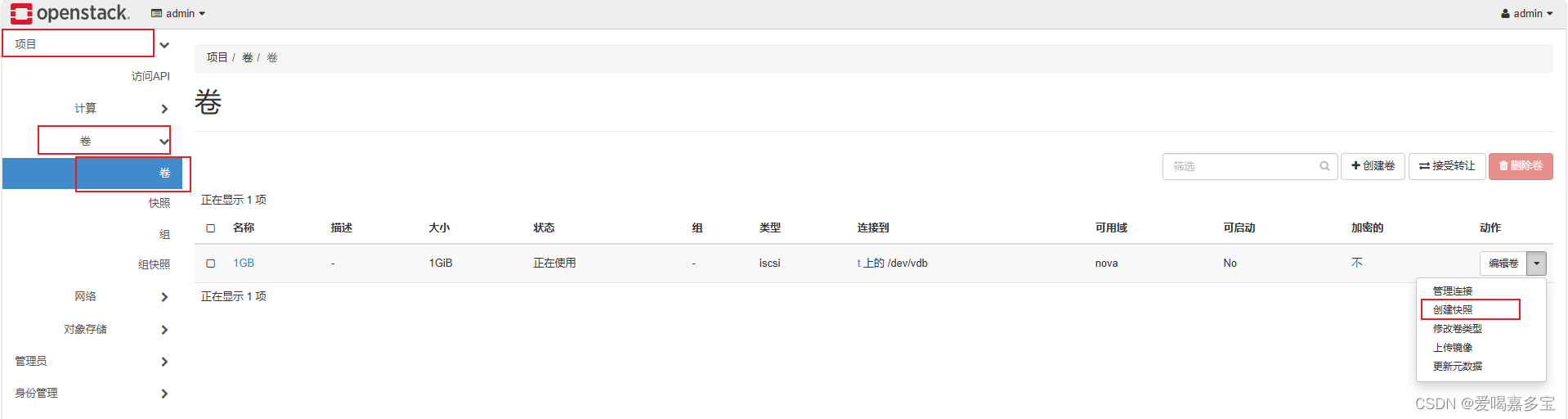The image size is (1568, 419).
Task: Click the 项目 breadcrumb link
Action: click(x=217, y=57)
